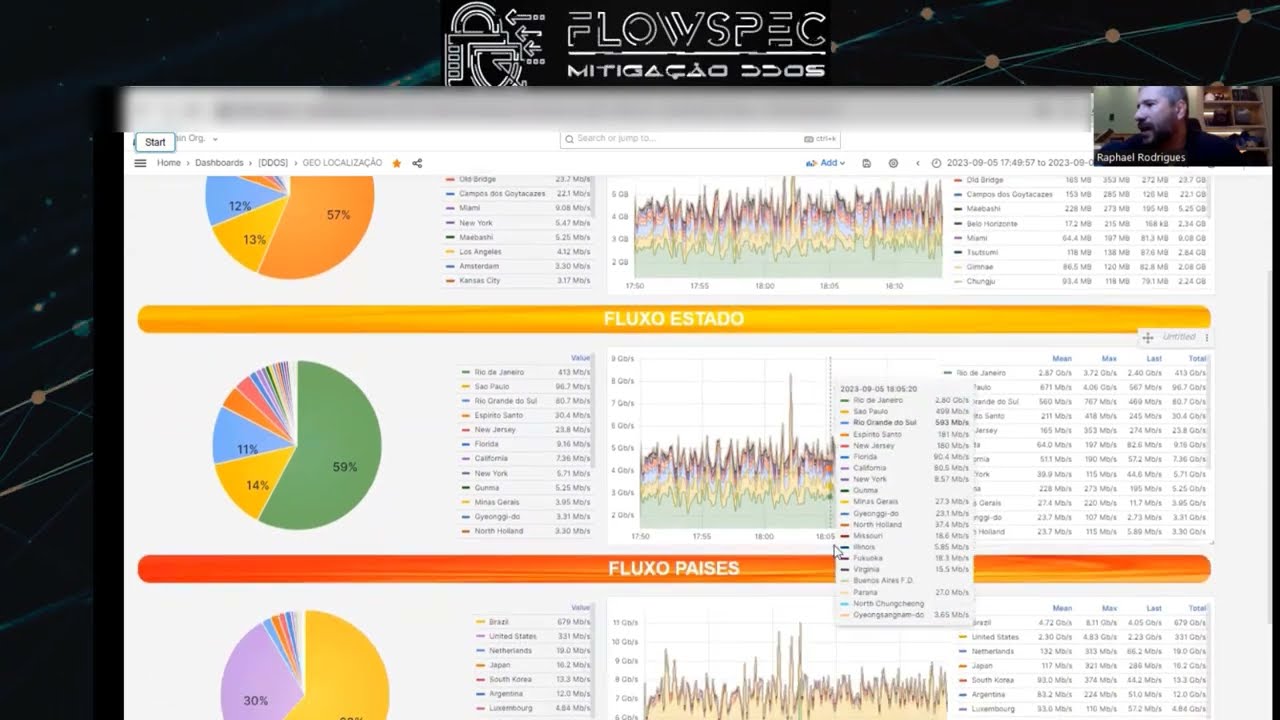This screenshot has height=720, width=1280.
Task: Click the move handle icon beside Untitled panel
Action: click(x=1147, y=338)
